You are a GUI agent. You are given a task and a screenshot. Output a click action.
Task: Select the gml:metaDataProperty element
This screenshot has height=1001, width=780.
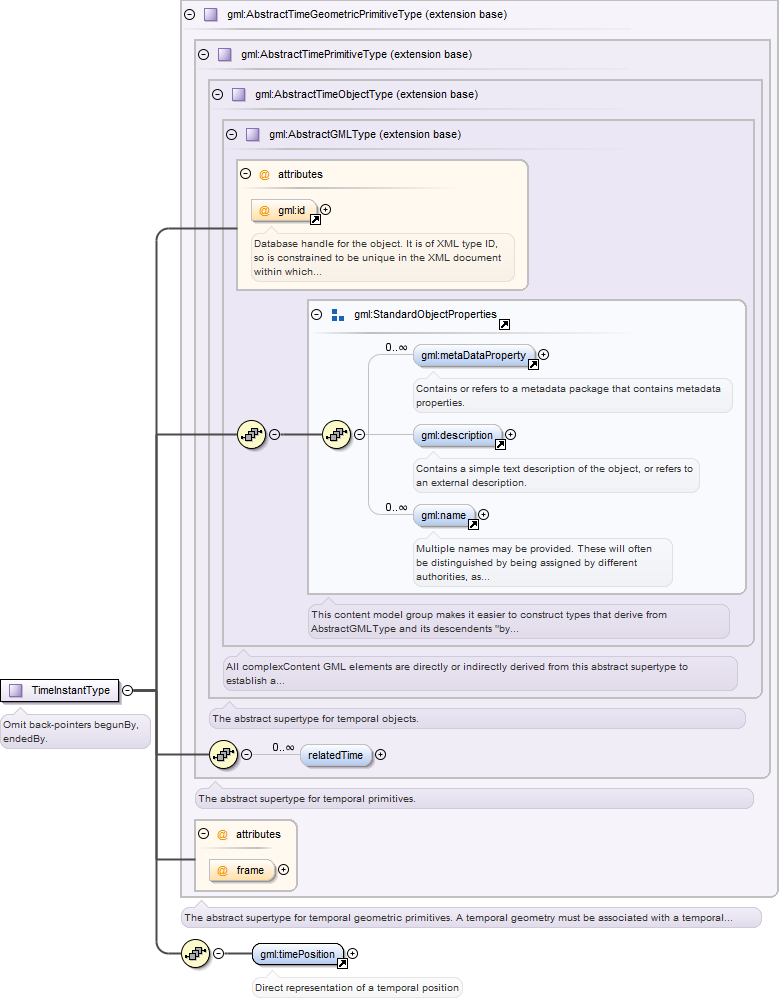474,356
